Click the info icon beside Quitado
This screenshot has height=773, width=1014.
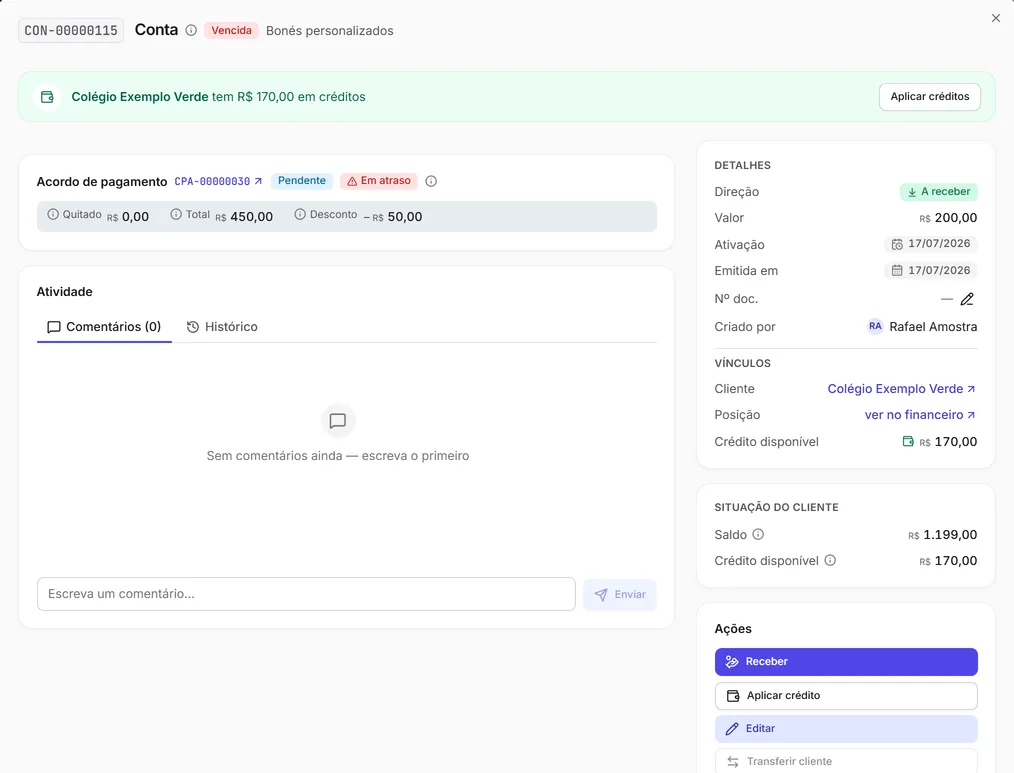click(x=53, y=214)
